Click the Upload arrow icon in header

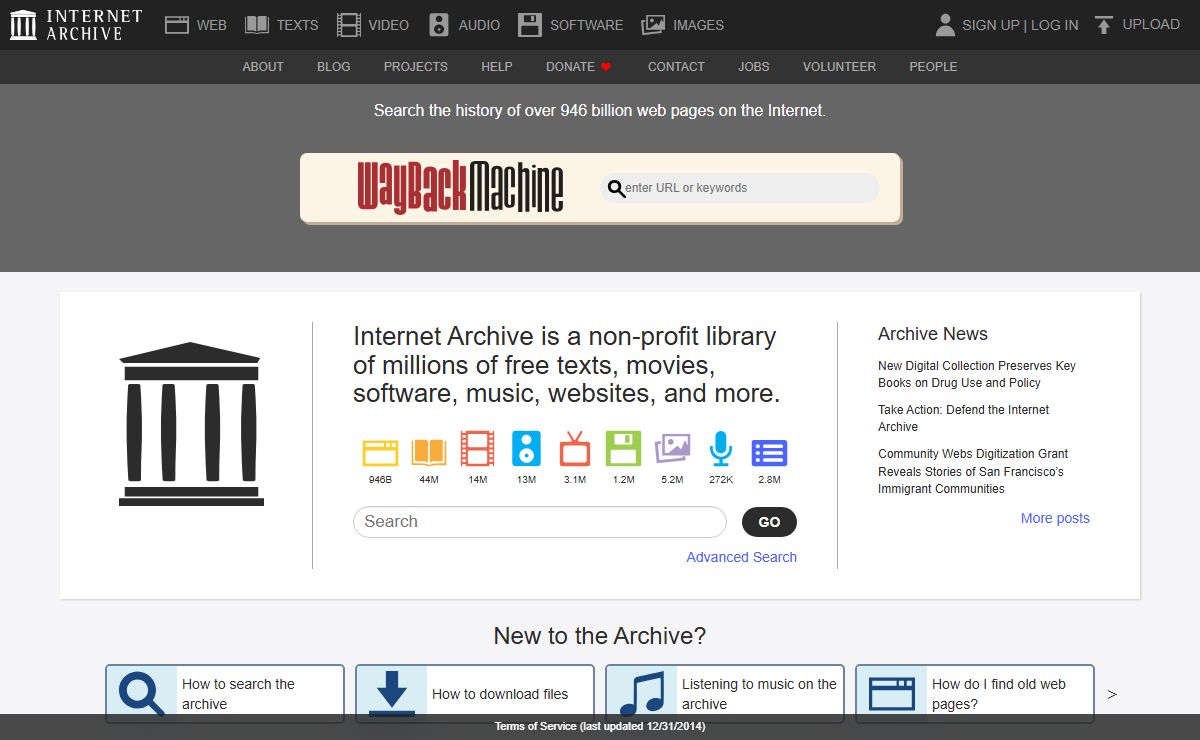(1104, 25)
